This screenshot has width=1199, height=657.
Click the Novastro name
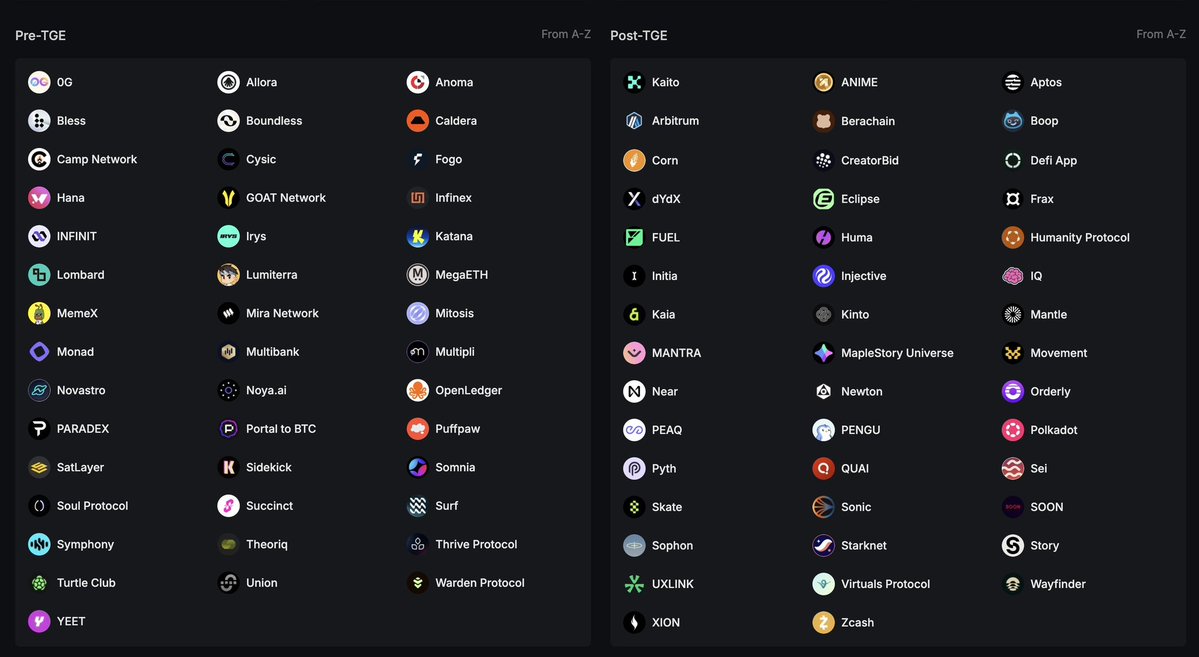(81, 390)
